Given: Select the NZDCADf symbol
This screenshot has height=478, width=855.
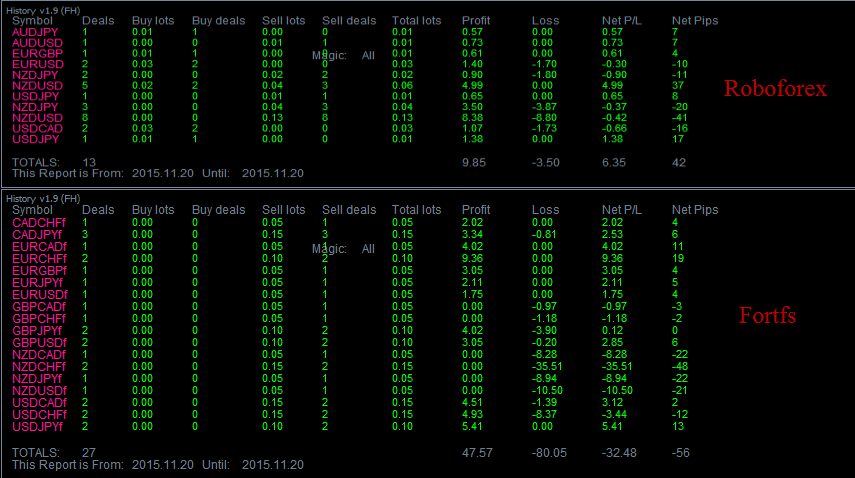Looking at the screenshot, I should (39, 354).
